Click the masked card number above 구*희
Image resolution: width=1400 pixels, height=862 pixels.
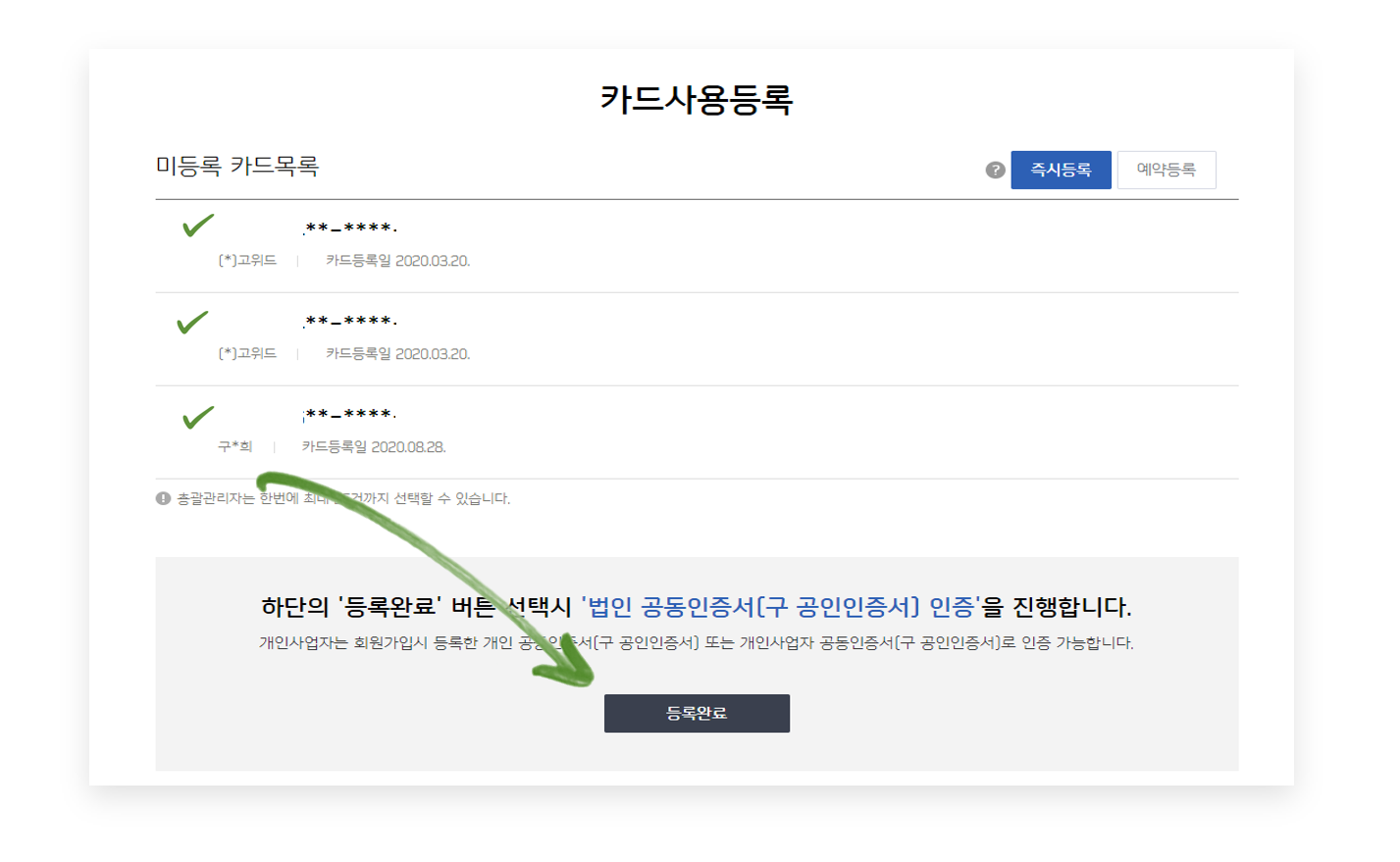[350, 415]
